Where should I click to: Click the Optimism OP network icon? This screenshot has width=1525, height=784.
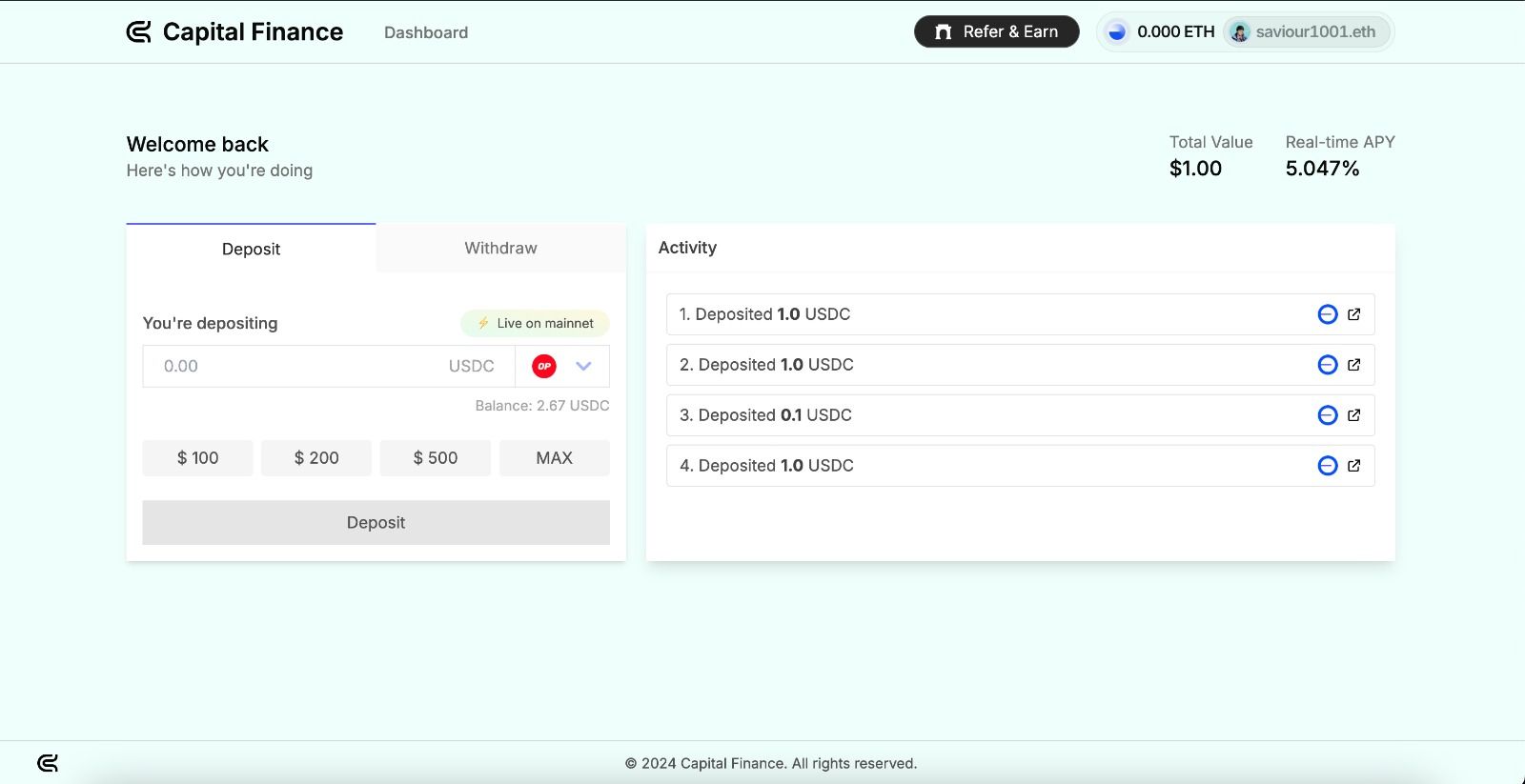(x=544, y=366)
